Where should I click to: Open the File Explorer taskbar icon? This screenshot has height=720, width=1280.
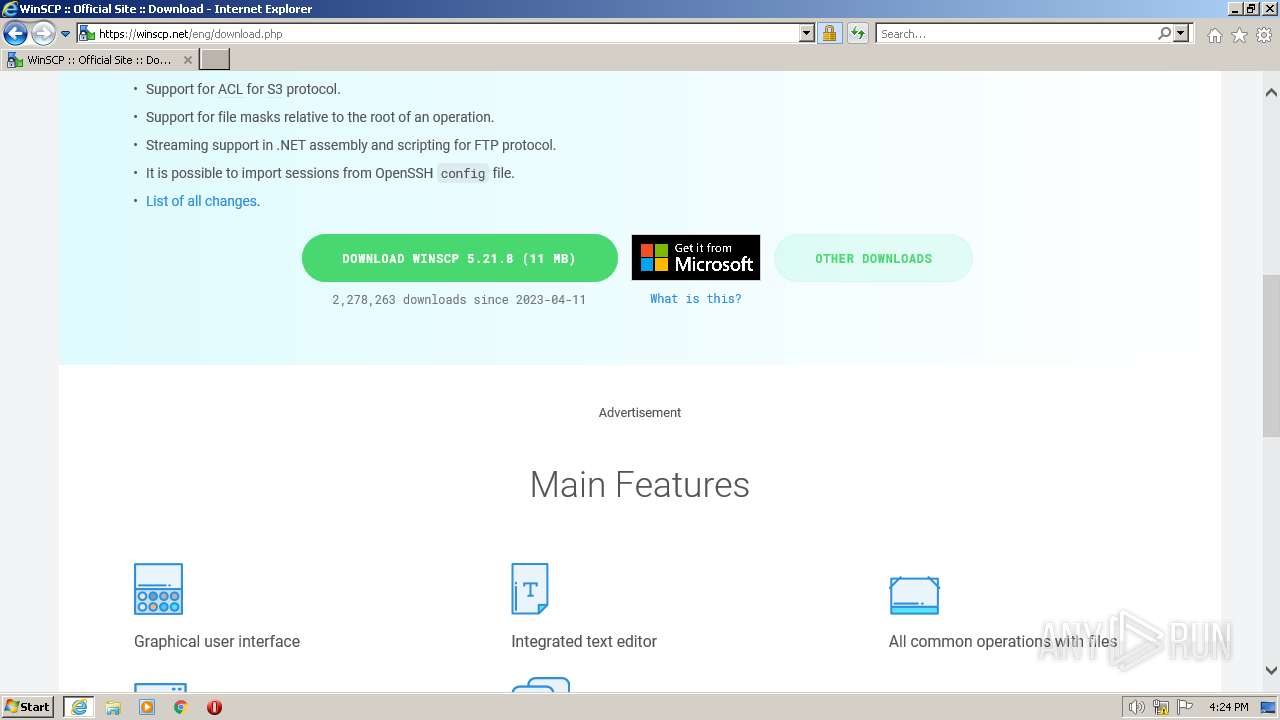[113, 707]
